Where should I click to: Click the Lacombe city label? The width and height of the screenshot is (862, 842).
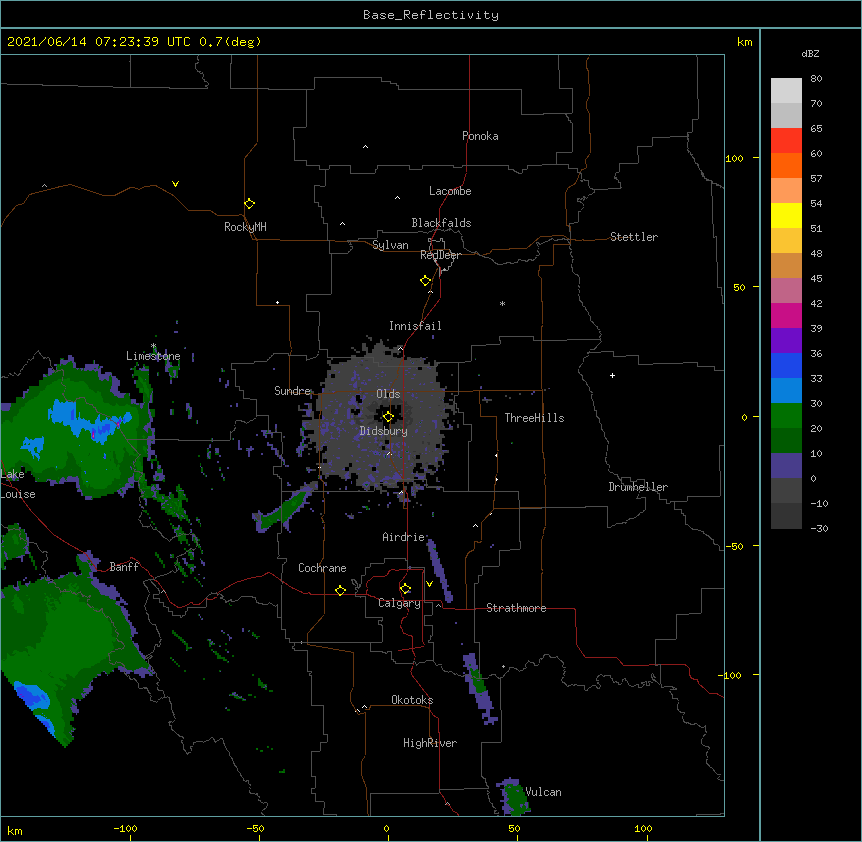(450, 191)
